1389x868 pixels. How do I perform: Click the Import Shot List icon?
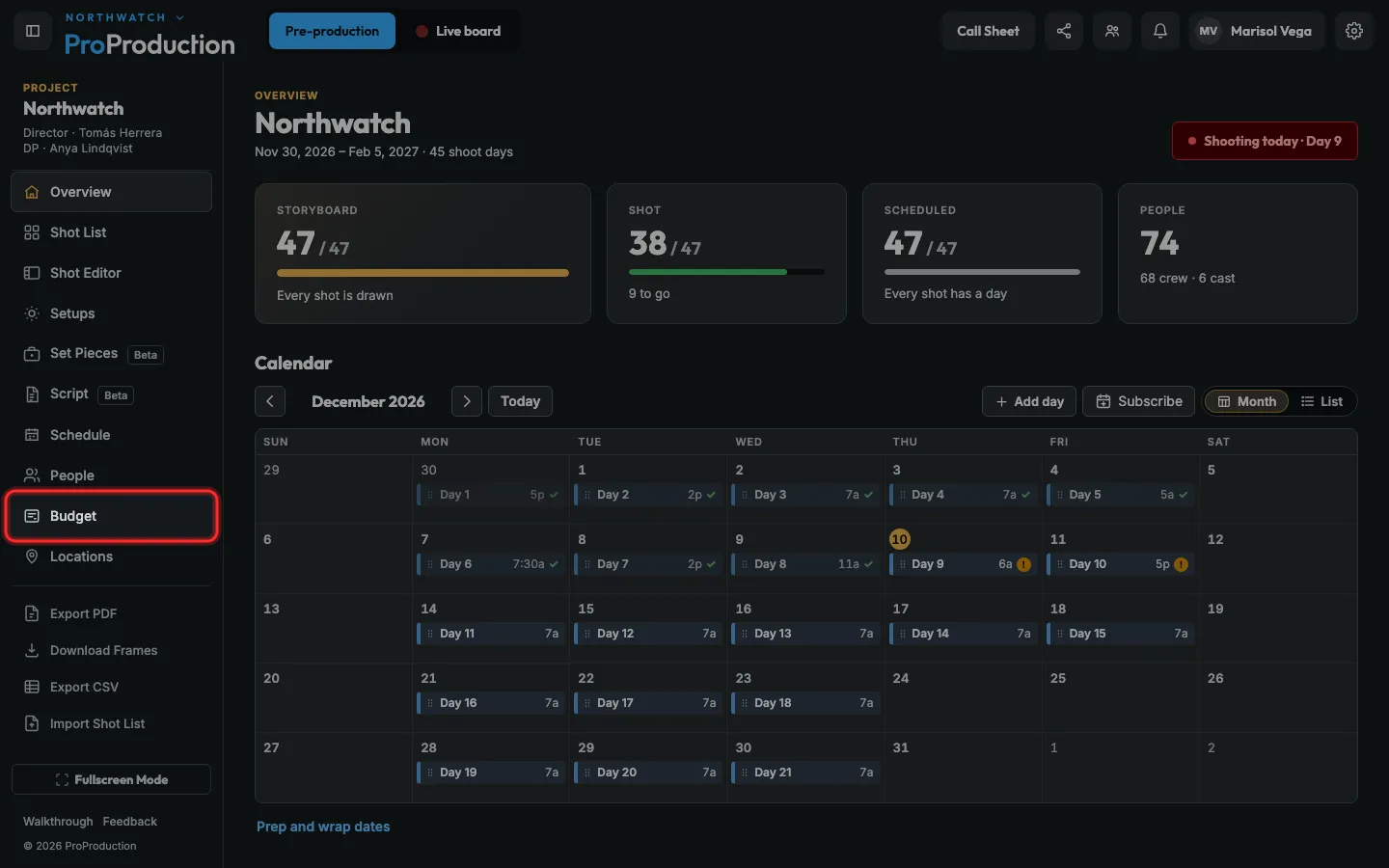[x=32, y=723]
